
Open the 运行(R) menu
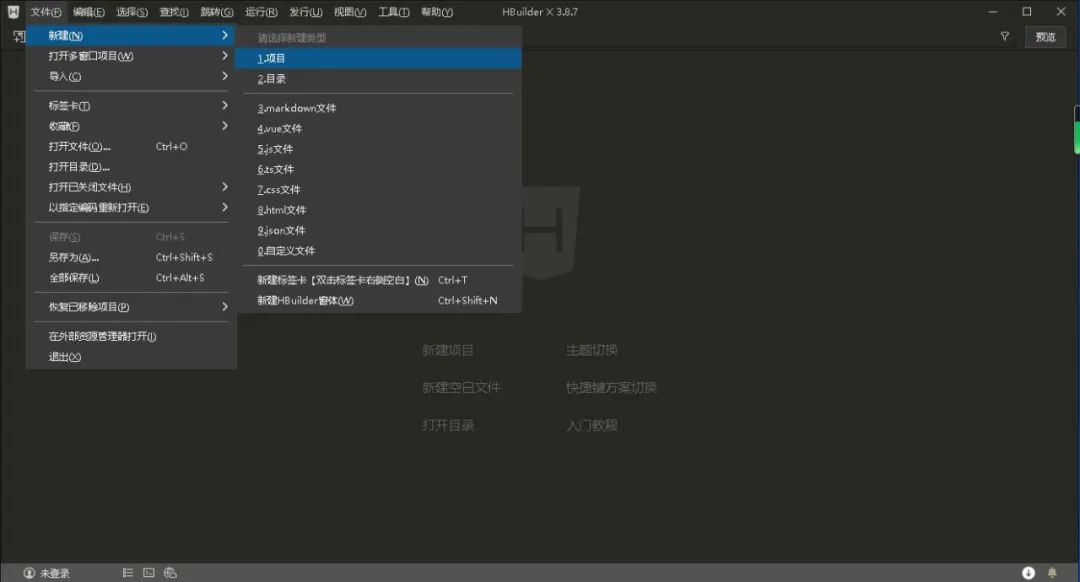tap(261, 12)
